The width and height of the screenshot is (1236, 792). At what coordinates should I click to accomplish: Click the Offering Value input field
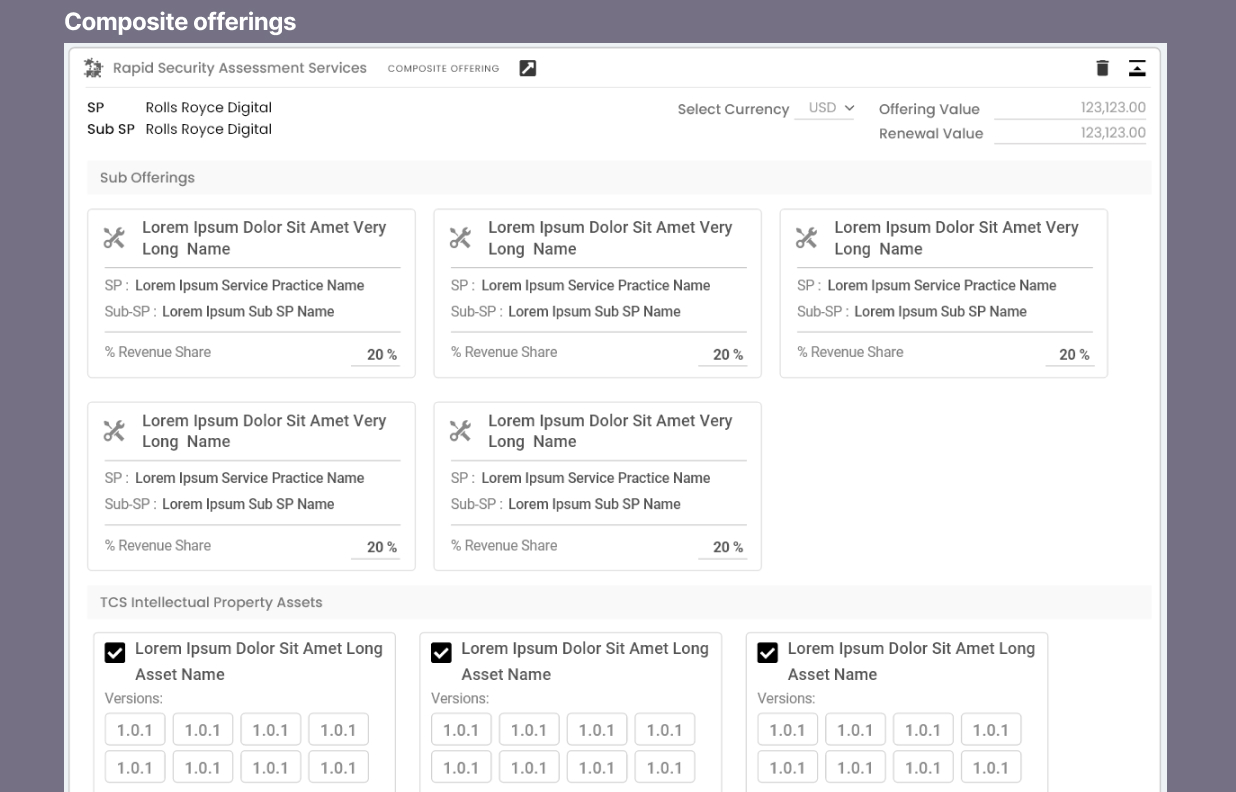1070,108
